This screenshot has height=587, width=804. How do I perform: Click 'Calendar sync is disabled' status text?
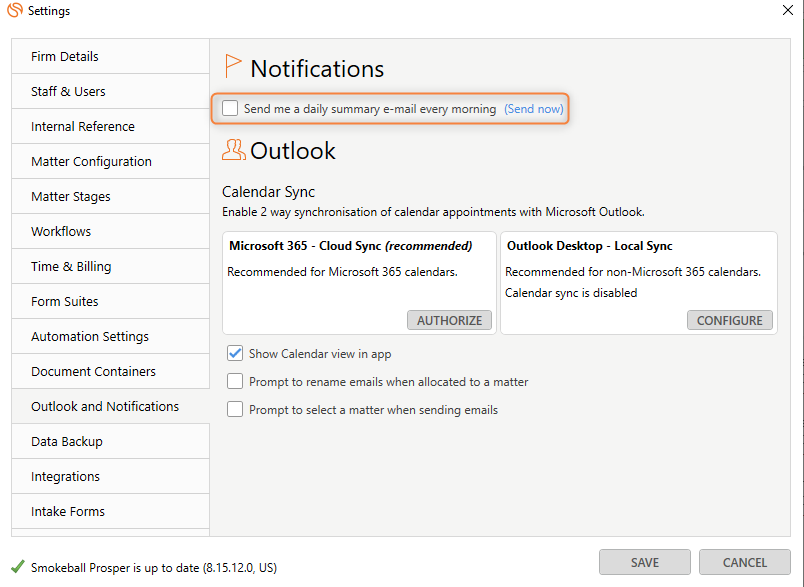[571, 293]
